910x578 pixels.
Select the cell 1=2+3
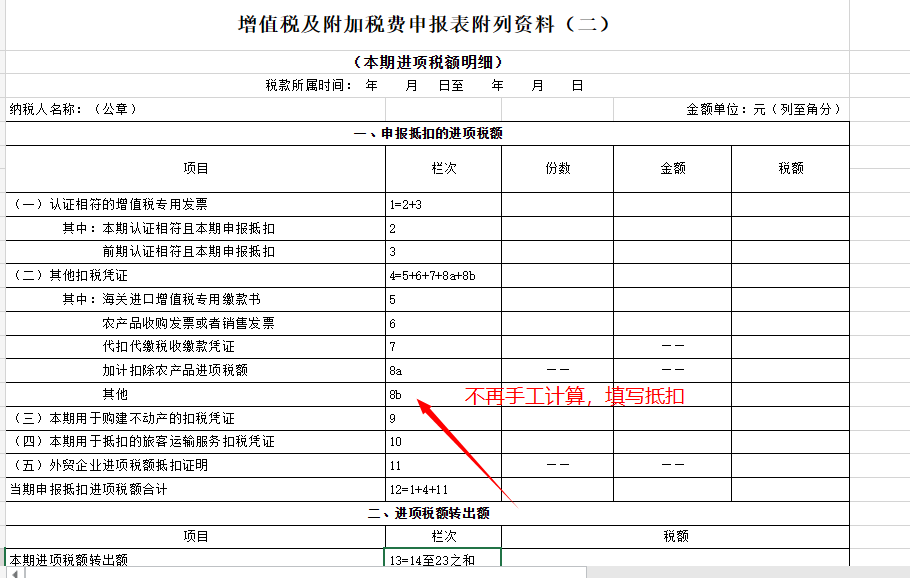click(x=443, y=205)
